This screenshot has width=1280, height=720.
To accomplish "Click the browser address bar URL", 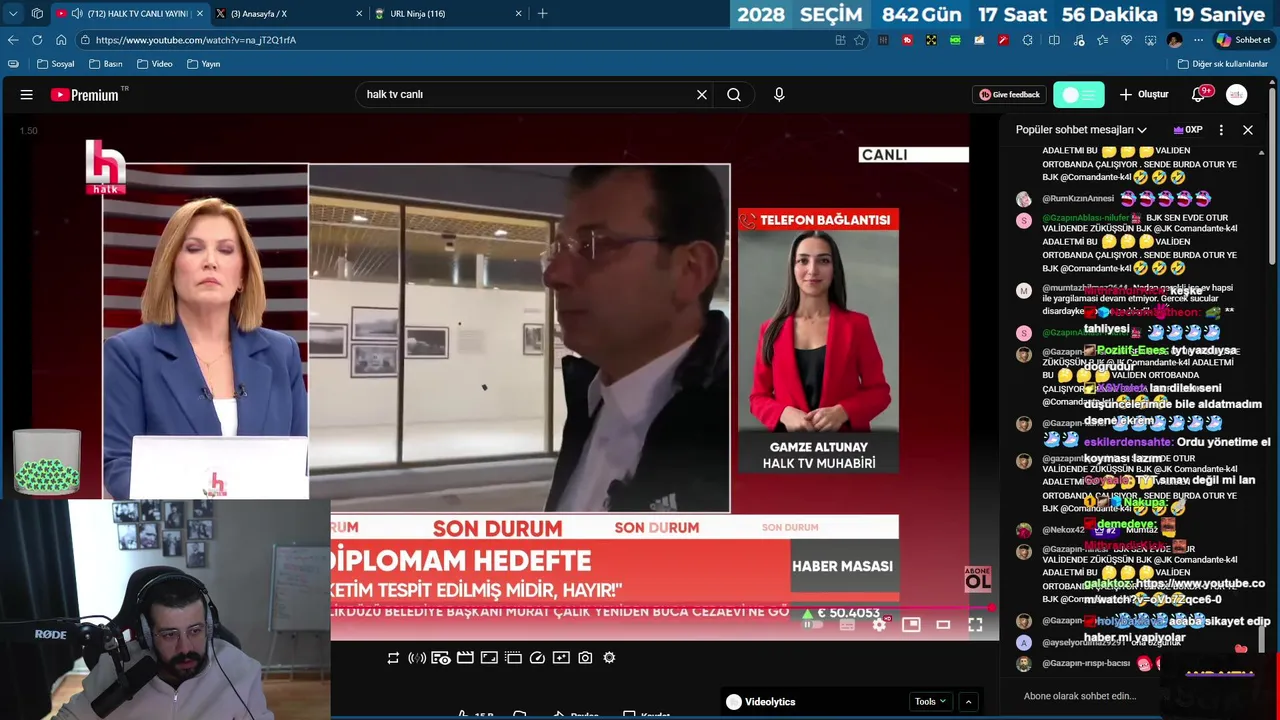I will coord(196,40).
